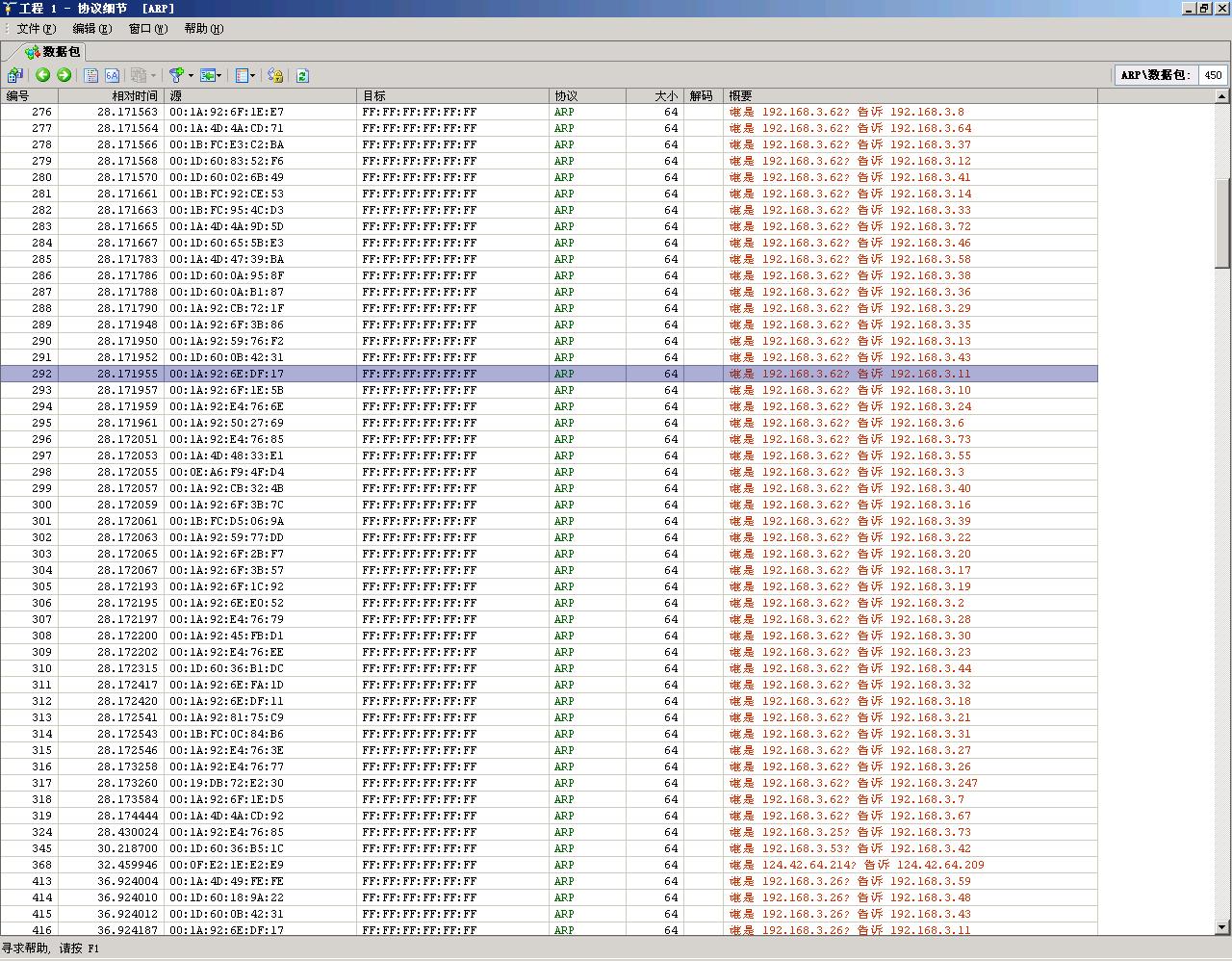
Task: Click the packet decode view icon
Action: [x=91, y=75]
